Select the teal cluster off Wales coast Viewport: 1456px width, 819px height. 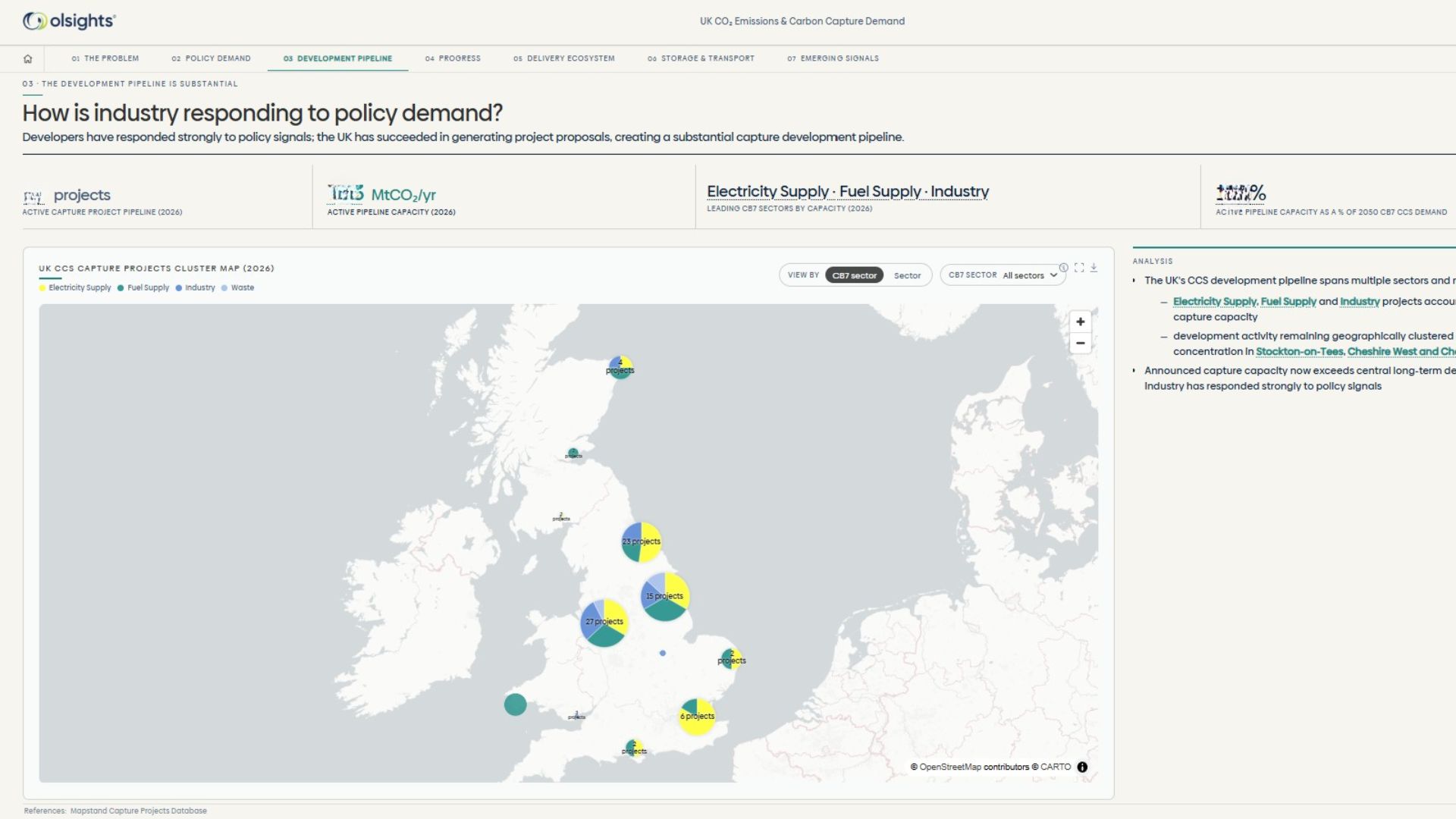pos(515,704)
